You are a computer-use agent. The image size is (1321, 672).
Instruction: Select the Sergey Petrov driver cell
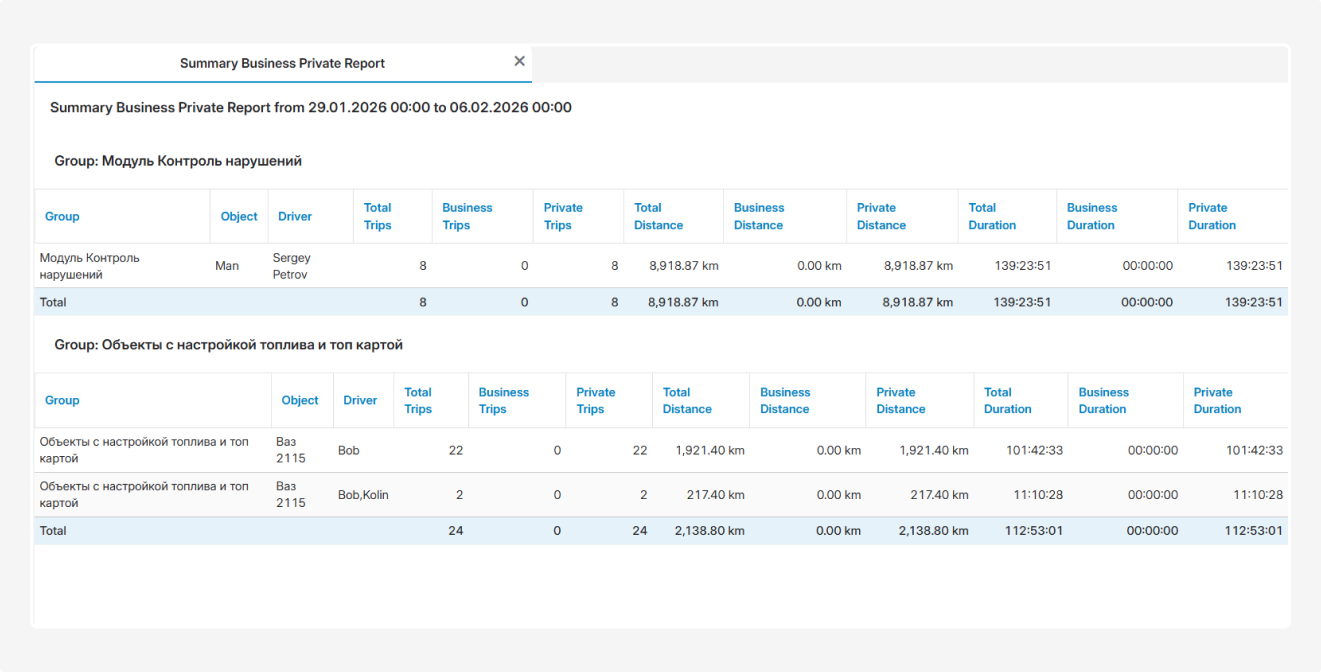point(292,266)
